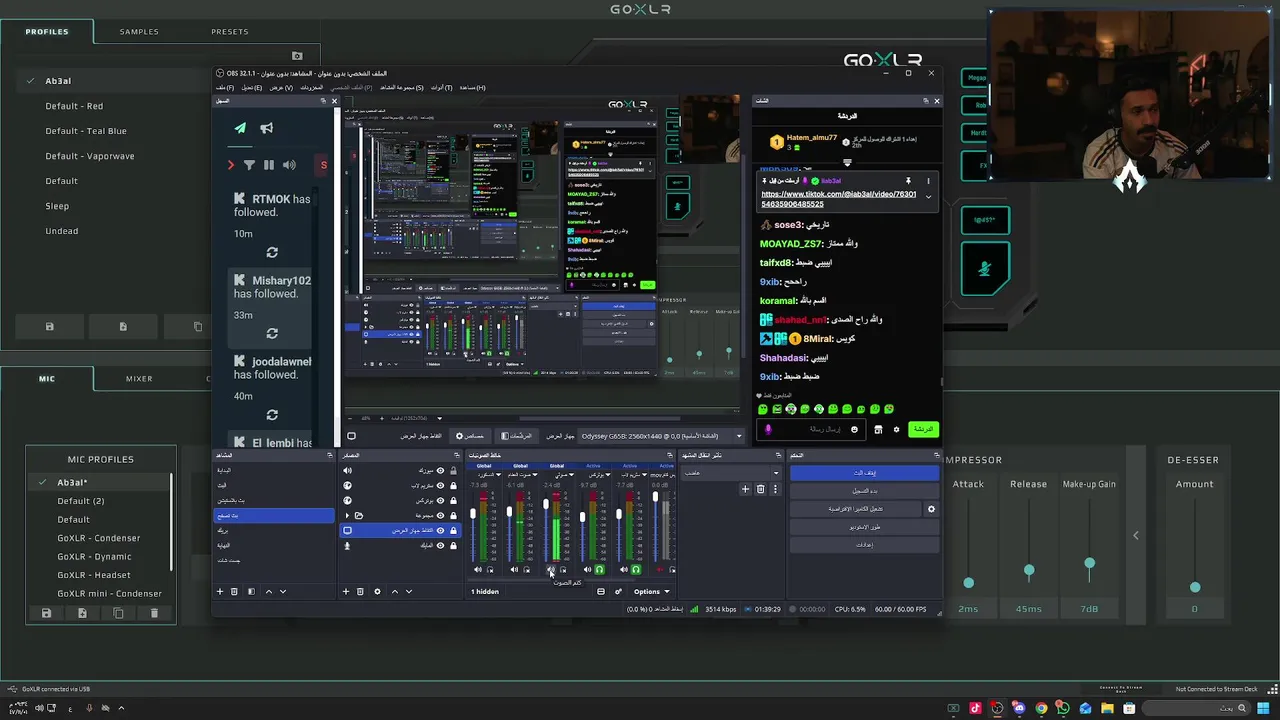
Task: Hide the التقاط جهاز العرض source
Action: pos(440,530)
